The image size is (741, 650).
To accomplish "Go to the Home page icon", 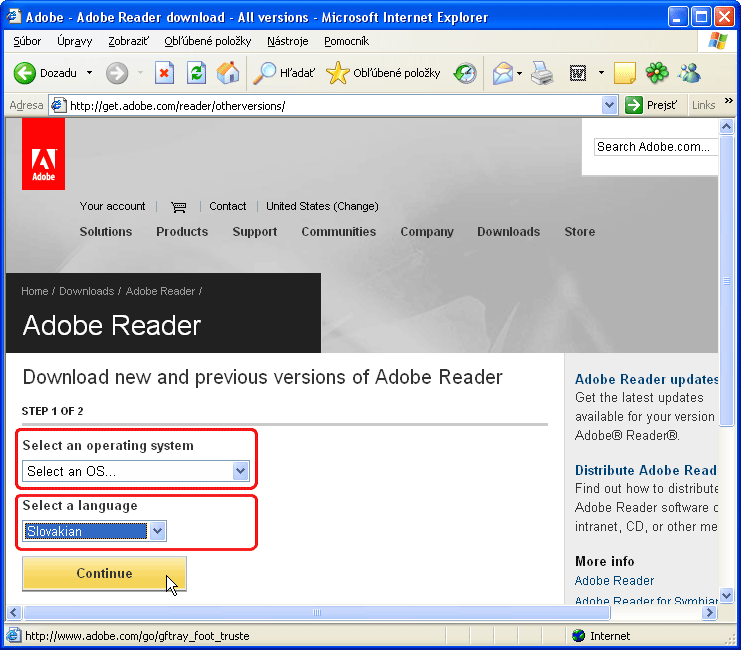I will coord(228,73).
